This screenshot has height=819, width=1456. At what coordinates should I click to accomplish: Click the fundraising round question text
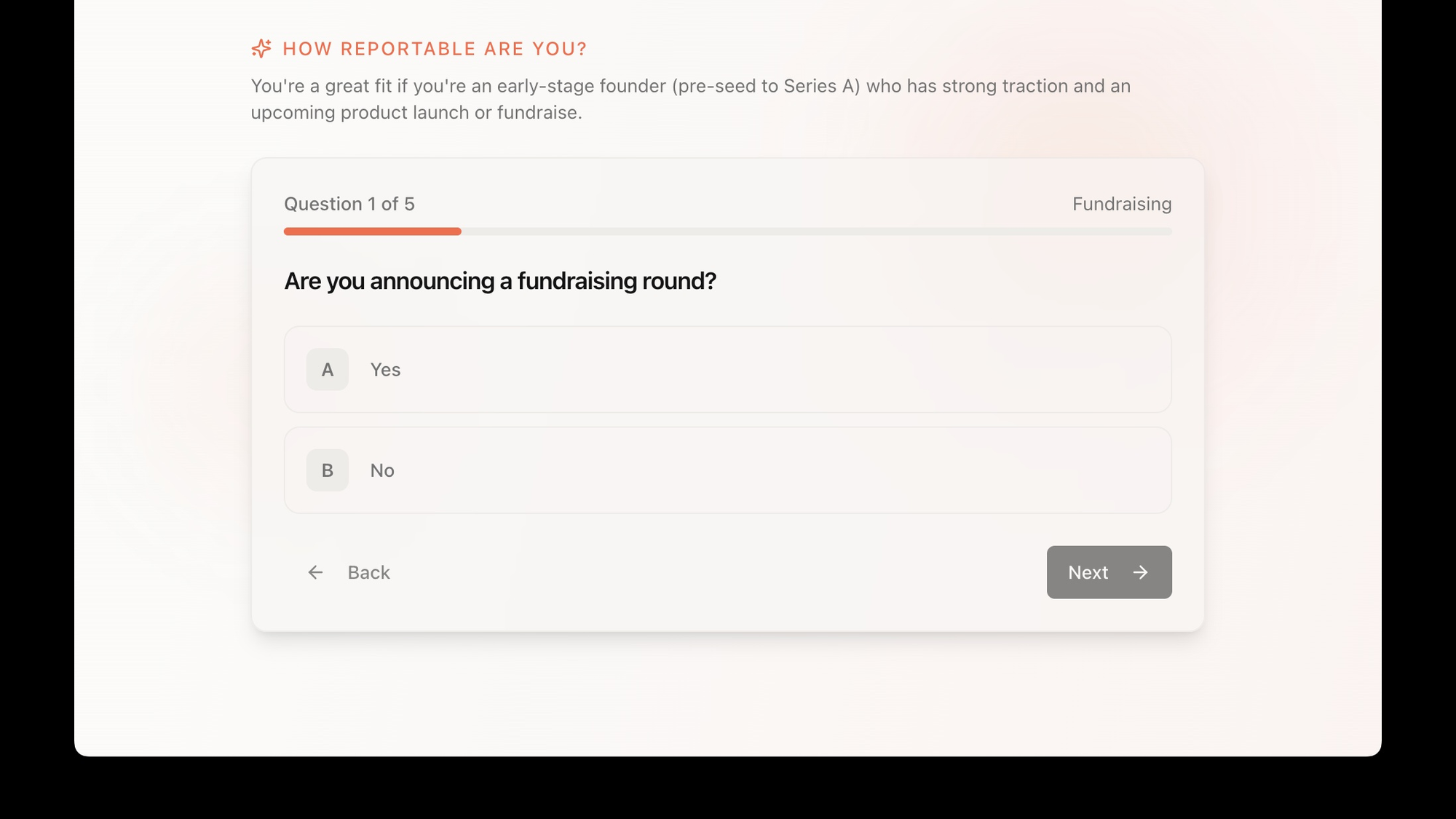(500, 281)
